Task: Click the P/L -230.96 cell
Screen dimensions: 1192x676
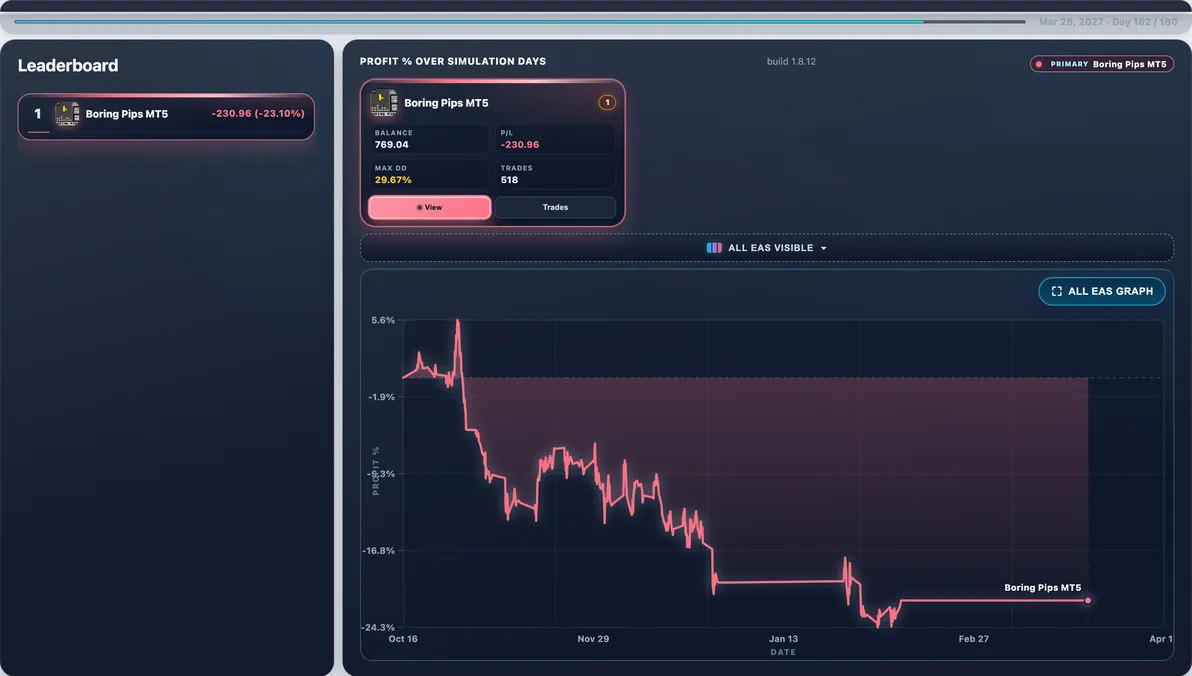Action: [555, 139]
